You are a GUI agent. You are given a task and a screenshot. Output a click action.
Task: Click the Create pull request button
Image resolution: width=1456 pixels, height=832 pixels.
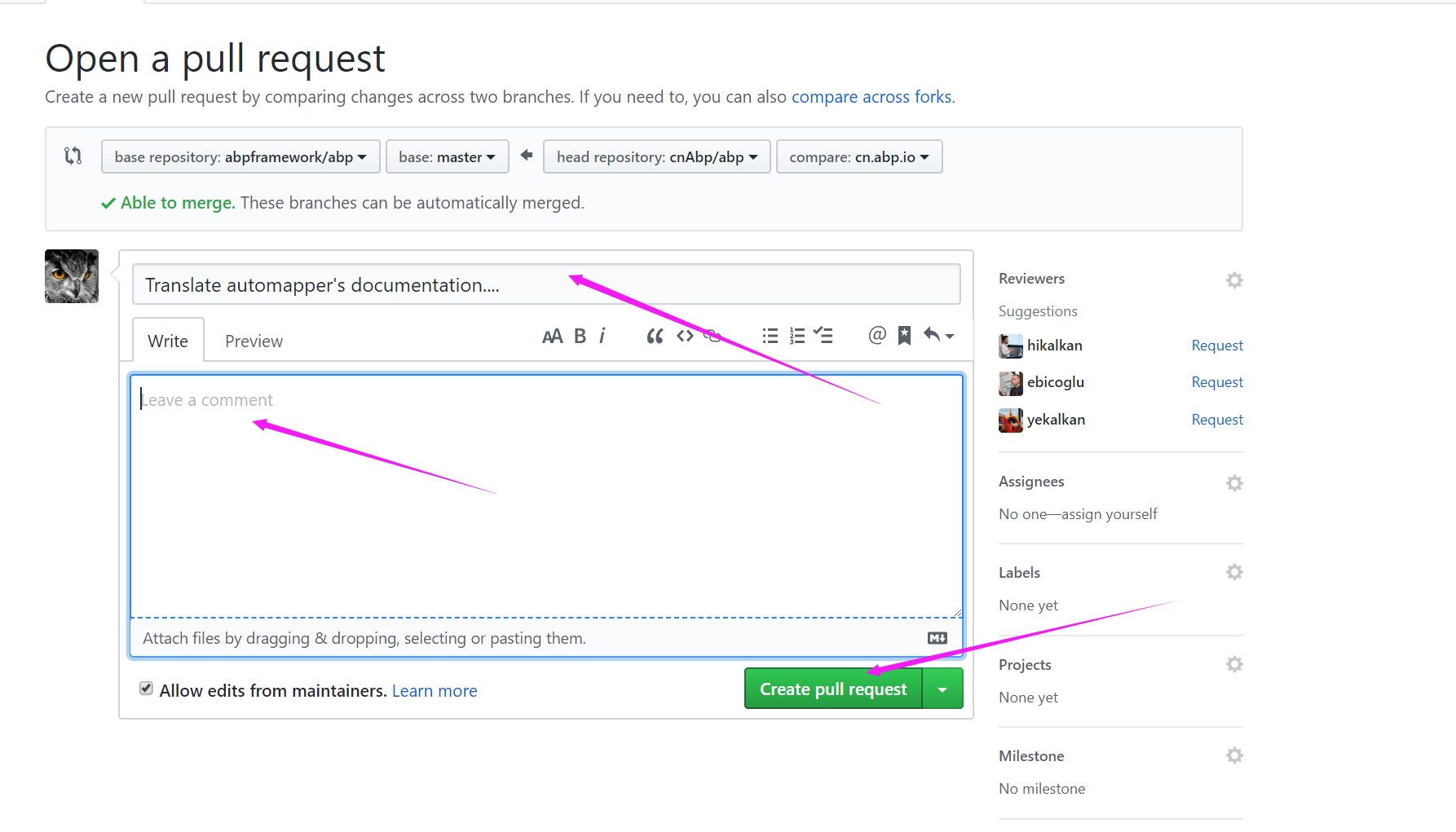point(832,689)
